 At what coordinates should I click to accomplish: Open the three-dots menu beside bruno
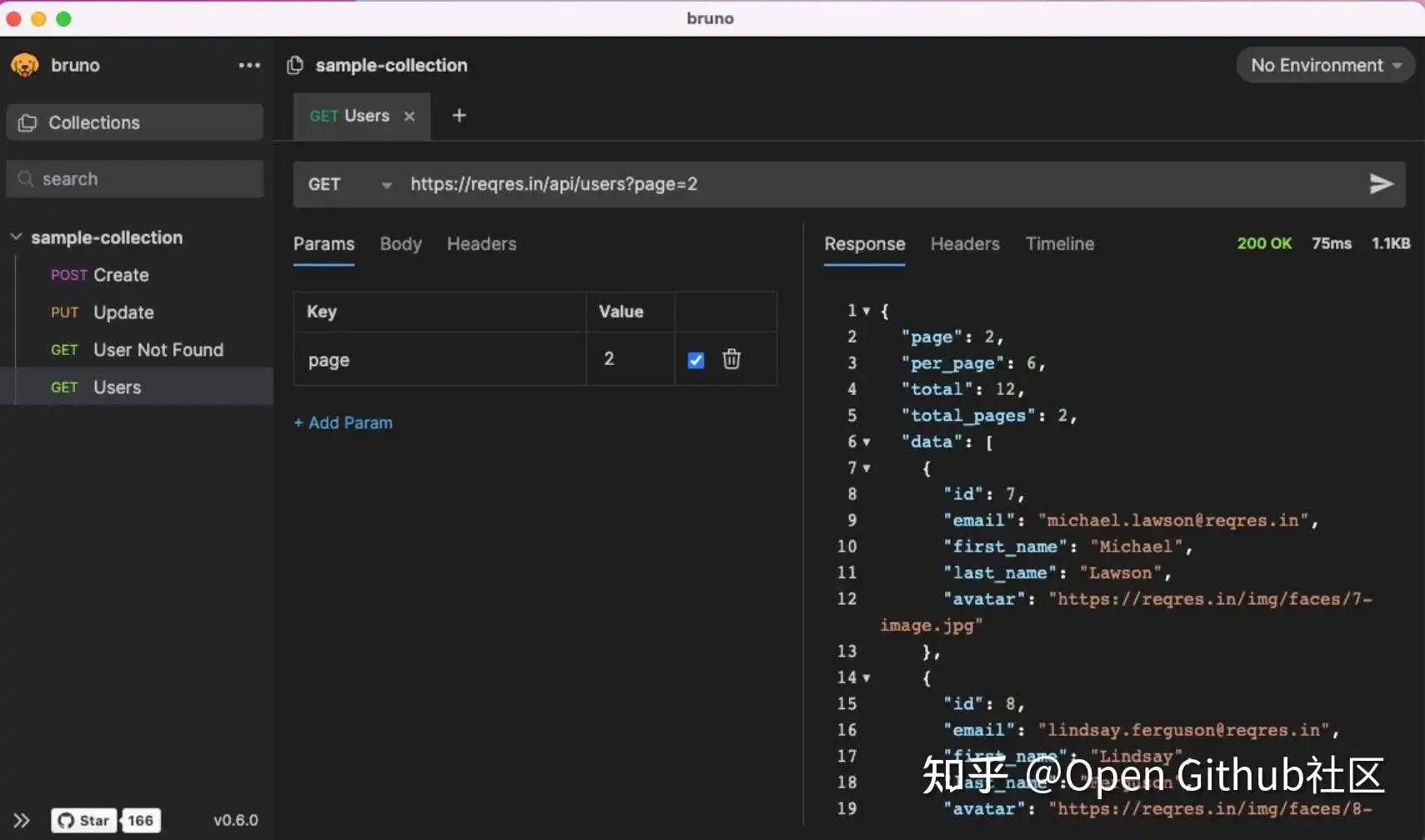pos(249,65)
